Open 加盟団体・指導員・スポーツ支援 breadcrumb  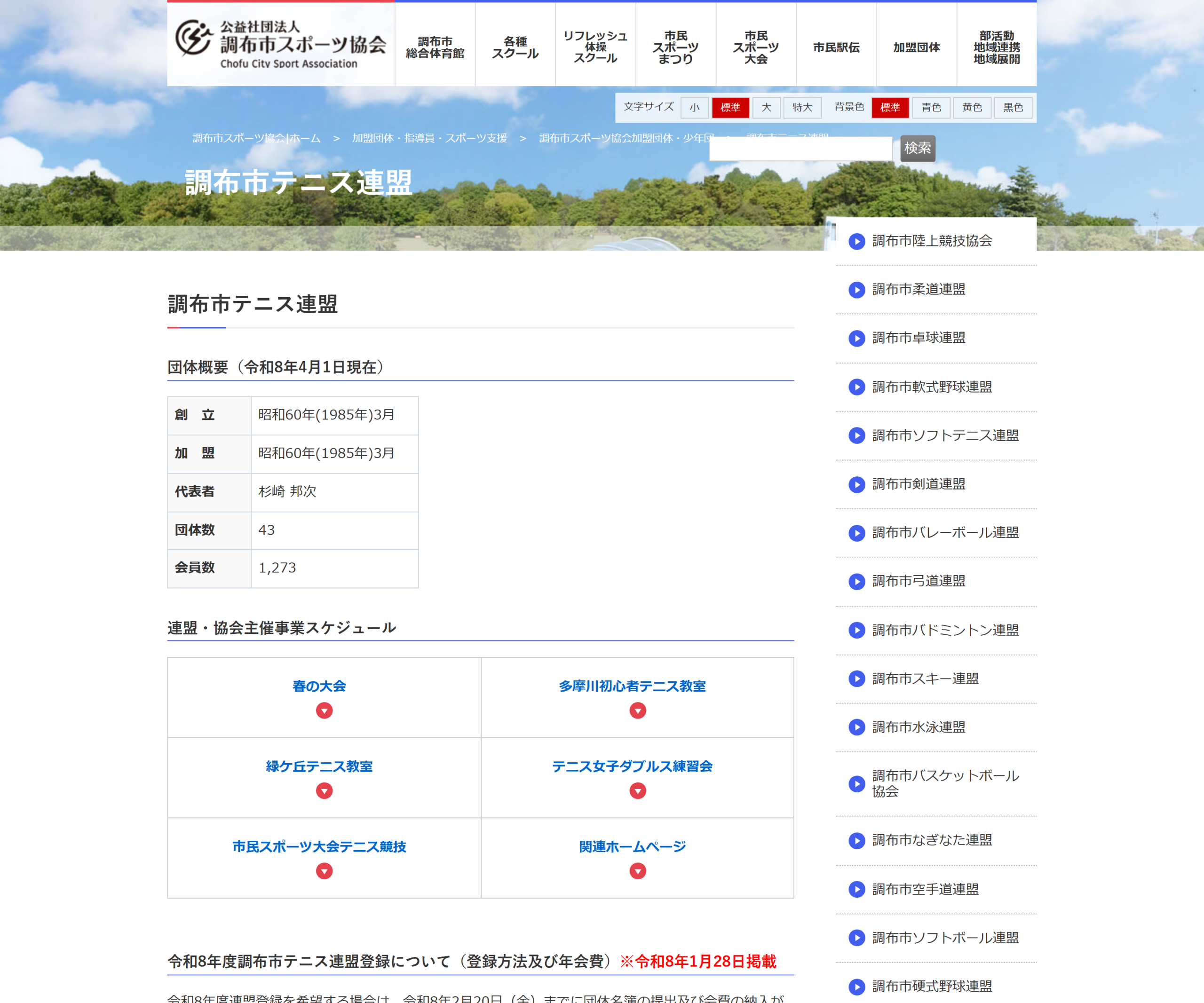click(429, 138)
